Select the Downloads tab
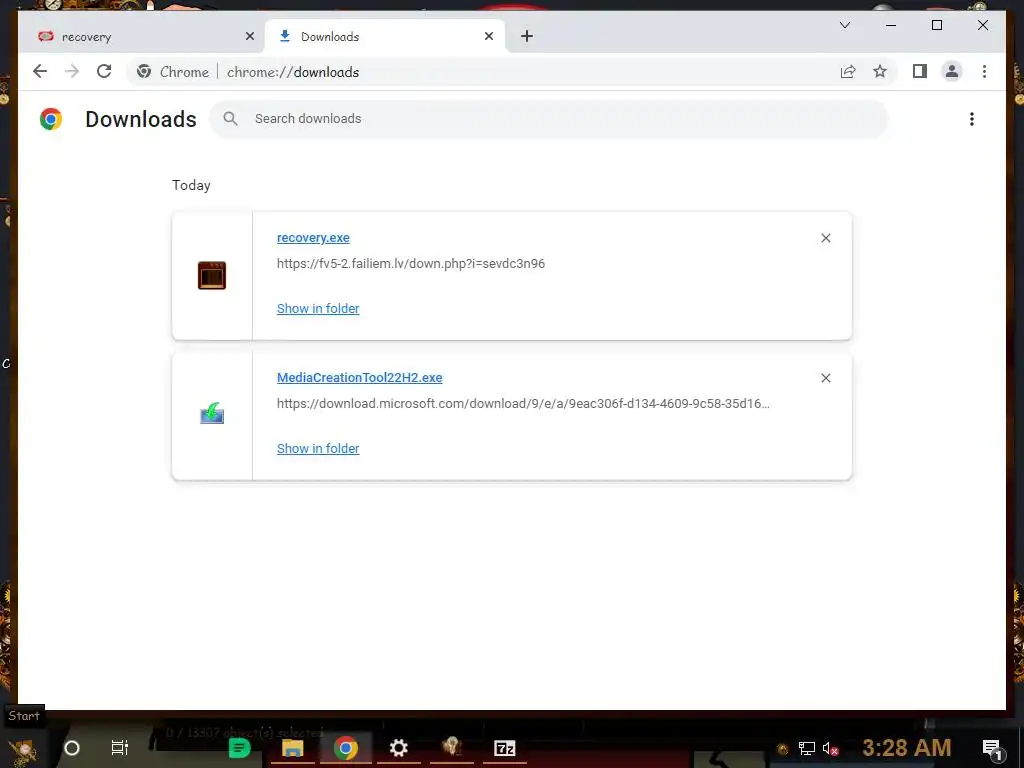The width and height of the screenshot is (1024, 768). (x=385, y=37)
